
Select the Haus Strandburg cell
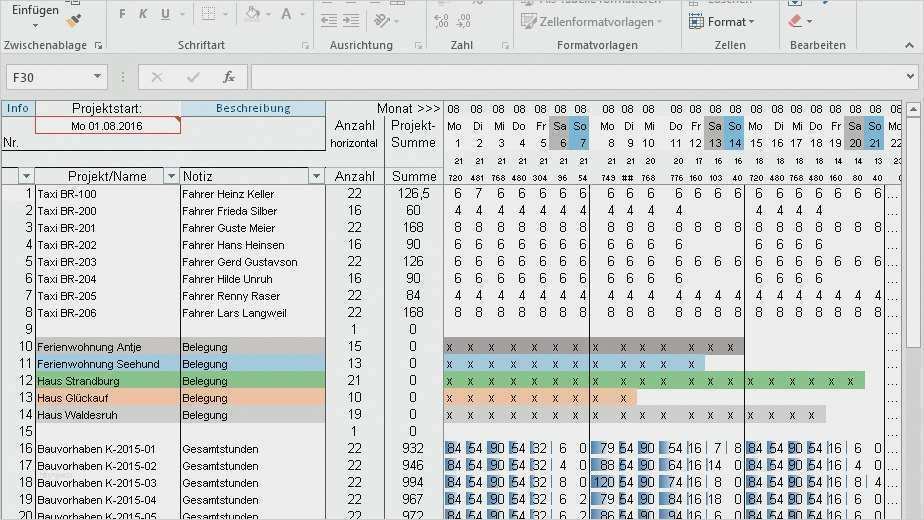(x=107, y=381)
